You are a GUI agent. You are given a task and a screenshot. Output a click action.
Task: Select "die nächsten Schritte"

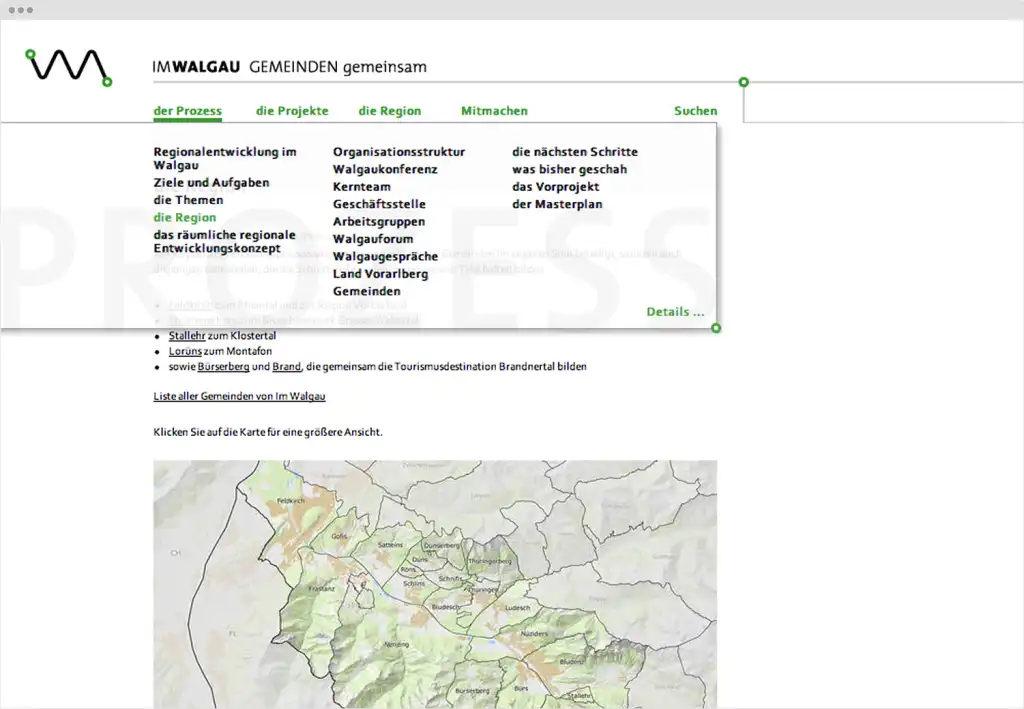(575, 151)
